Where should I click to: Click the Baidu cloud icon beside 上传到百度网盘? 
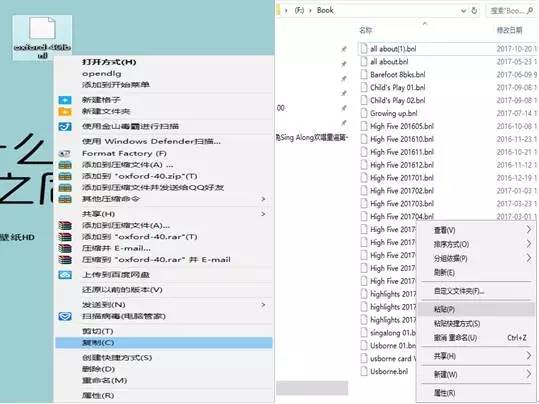pyautogui.click(x=65, y=275)
